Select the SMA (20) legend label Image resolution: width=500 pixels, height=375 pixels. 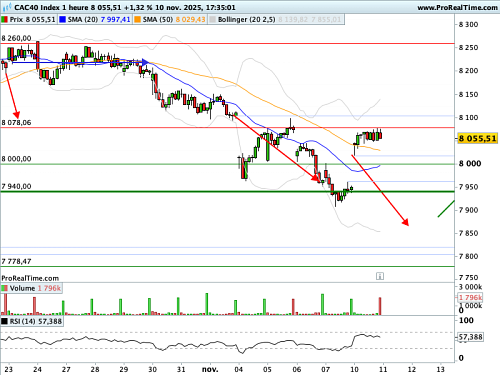(83, 20)
